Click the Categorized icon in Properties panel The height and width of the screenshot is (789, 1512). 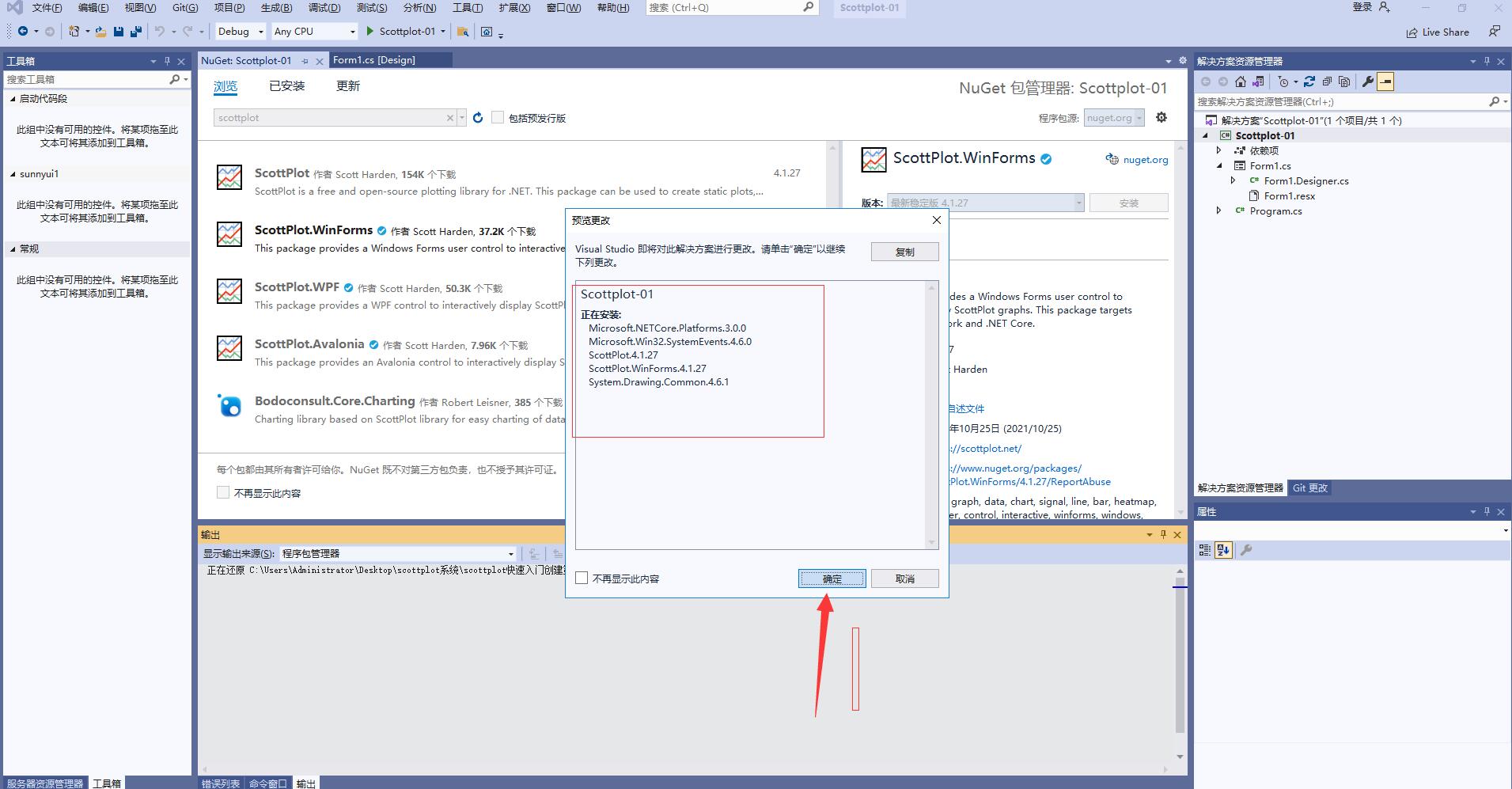[x=1205, y=550]
